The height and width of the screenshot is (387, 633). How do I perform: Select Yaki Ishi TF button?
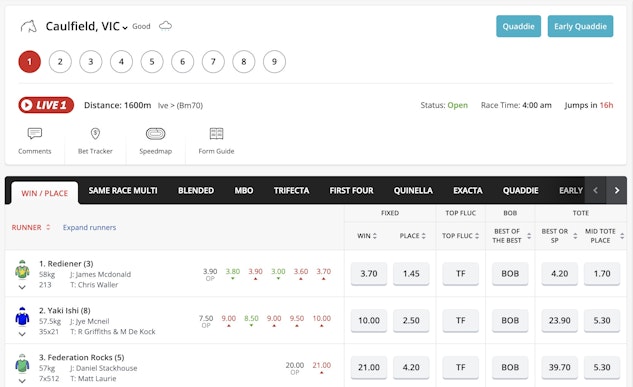click(461, 320)
